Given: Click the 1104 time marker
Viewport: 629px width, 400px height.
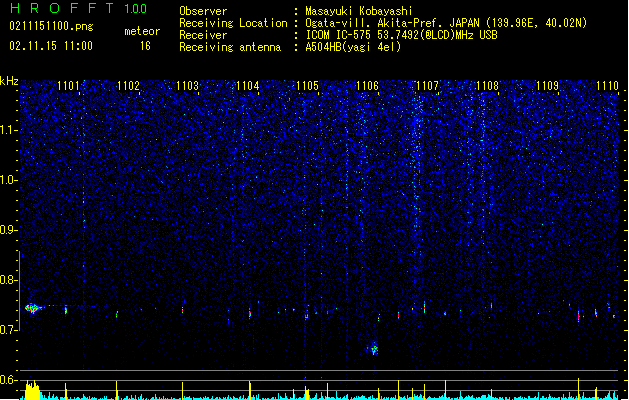Looking at the screenshot, I should pos(248,86).
